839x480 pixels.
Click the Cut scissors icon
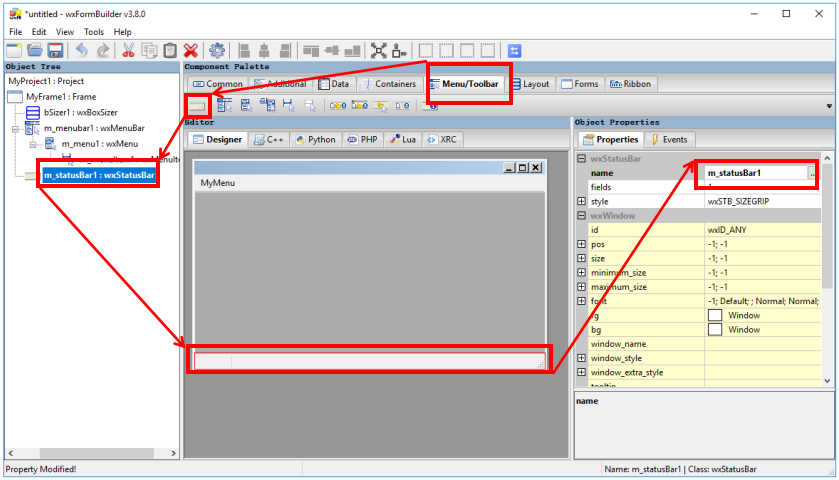129,50
